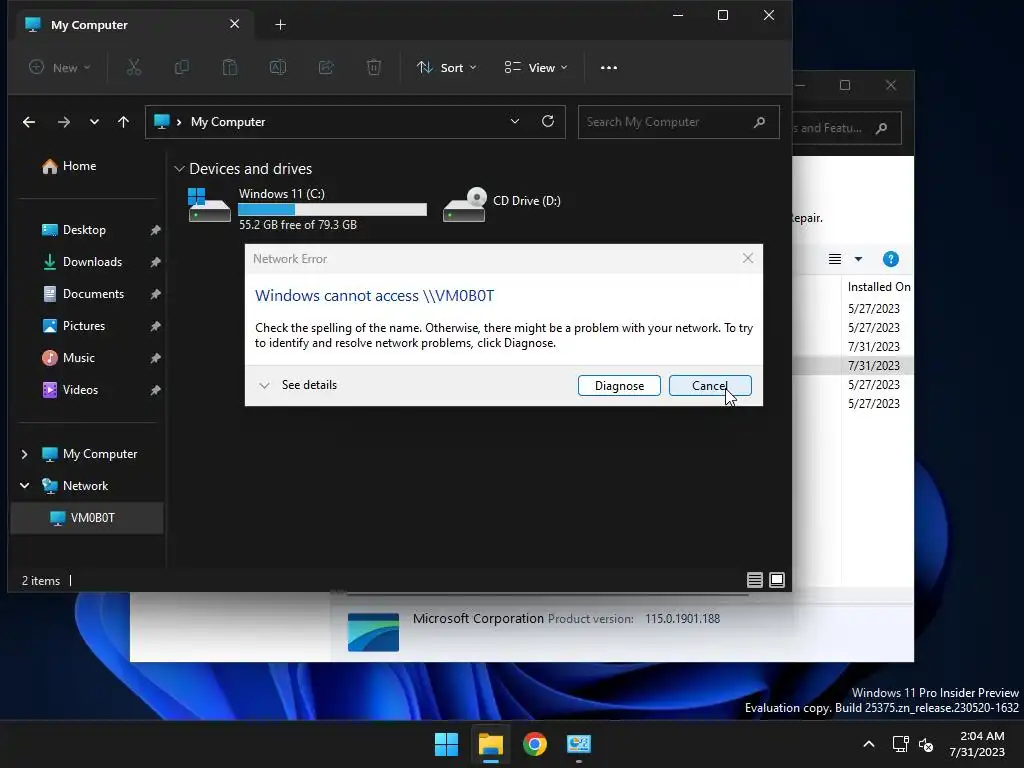The width and height of the screenshot is (1024, 768).
Task: Click the Delete trash icon
Action: pyautogui.click(x=374, y=67)
